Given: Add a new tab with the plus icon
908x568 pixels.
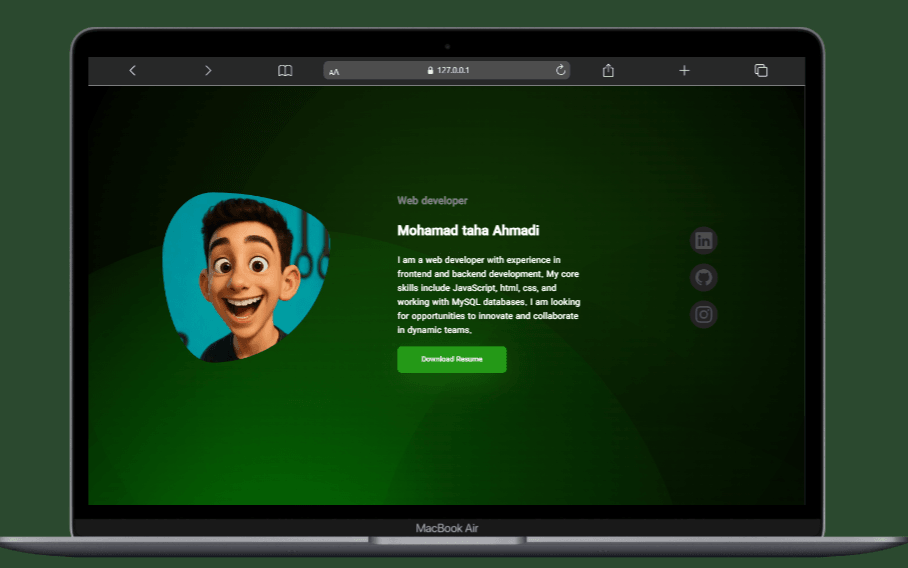Looking at the screenshot, I should pyautogui.click(x=684, y=71).
